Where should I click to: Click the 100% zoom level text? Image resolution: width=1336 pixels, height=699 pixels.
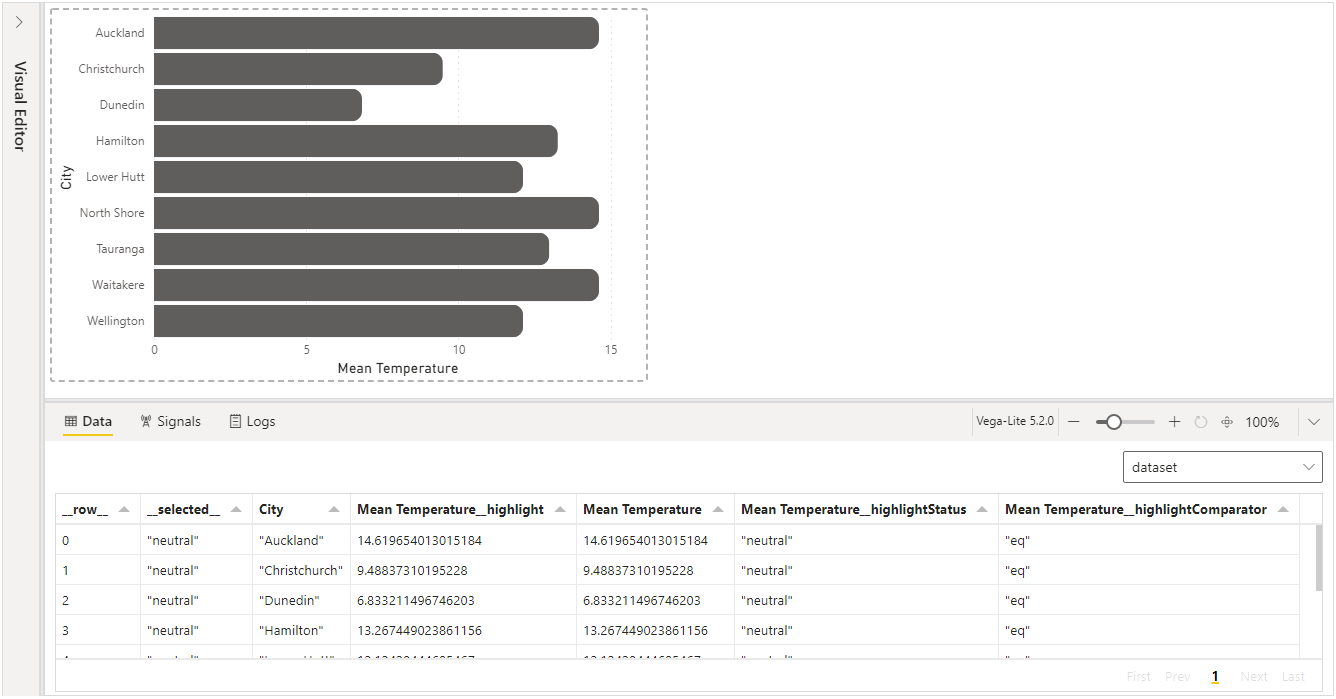1262,422
